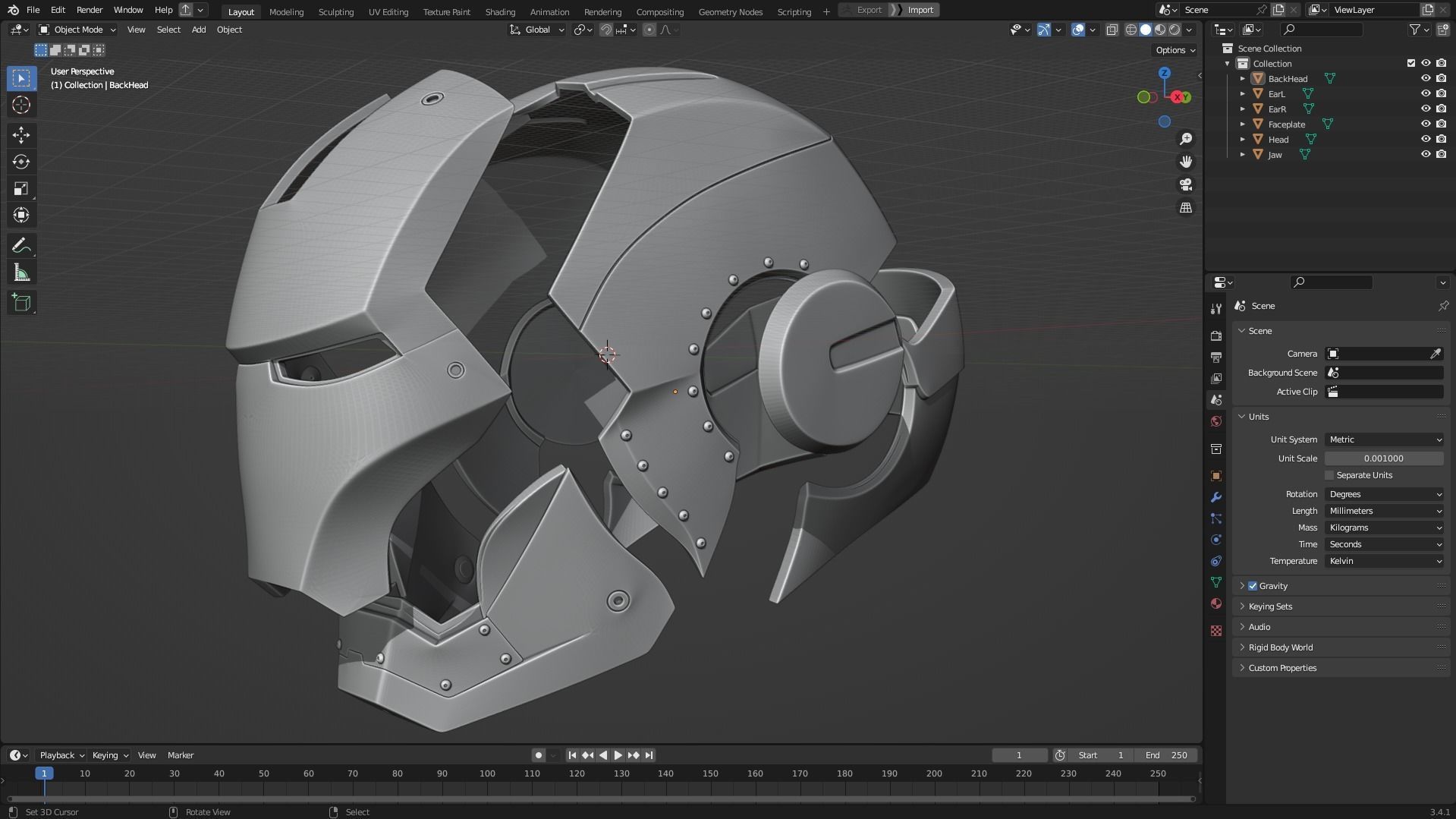Select the Scale tool
The image size is (1456, 819).
pos(21,188)
